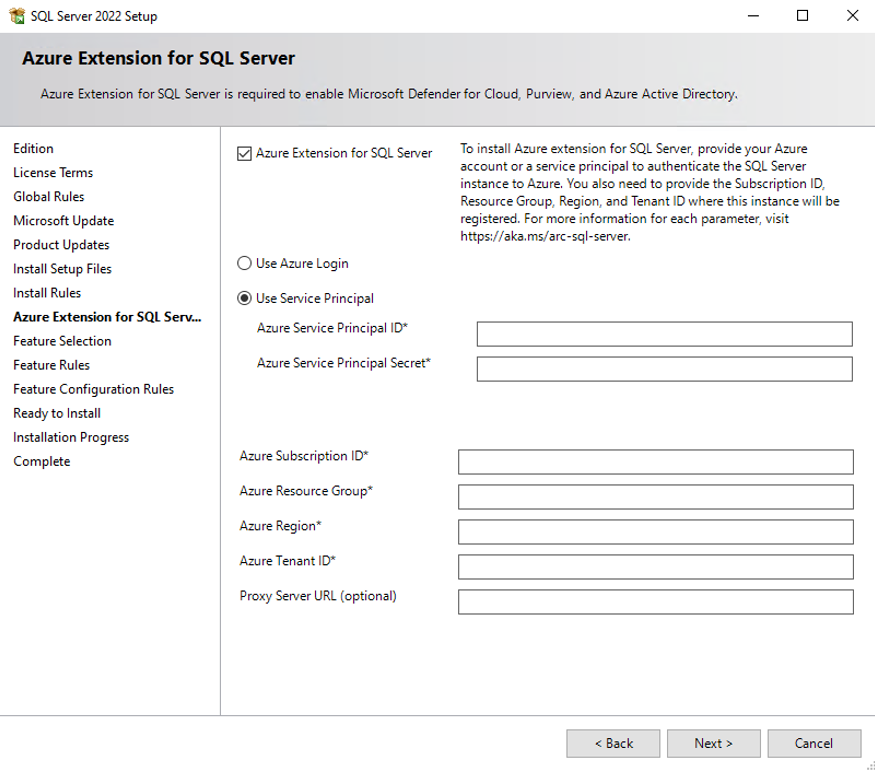Click the Azure Service Principal ID field
The height and width of the screenshot is (771, 875).
click(664, 334)
